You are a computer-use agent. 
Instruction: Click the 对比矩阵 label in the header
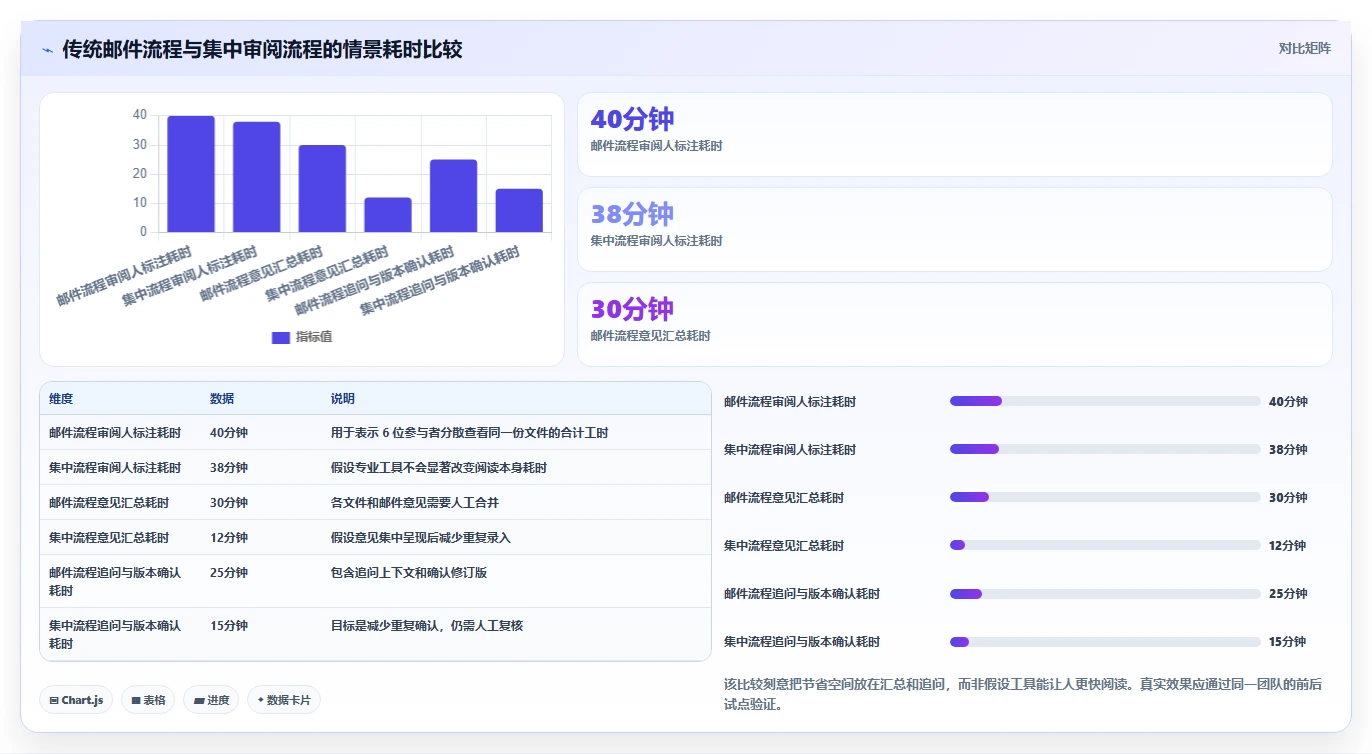coord(1305,48)
